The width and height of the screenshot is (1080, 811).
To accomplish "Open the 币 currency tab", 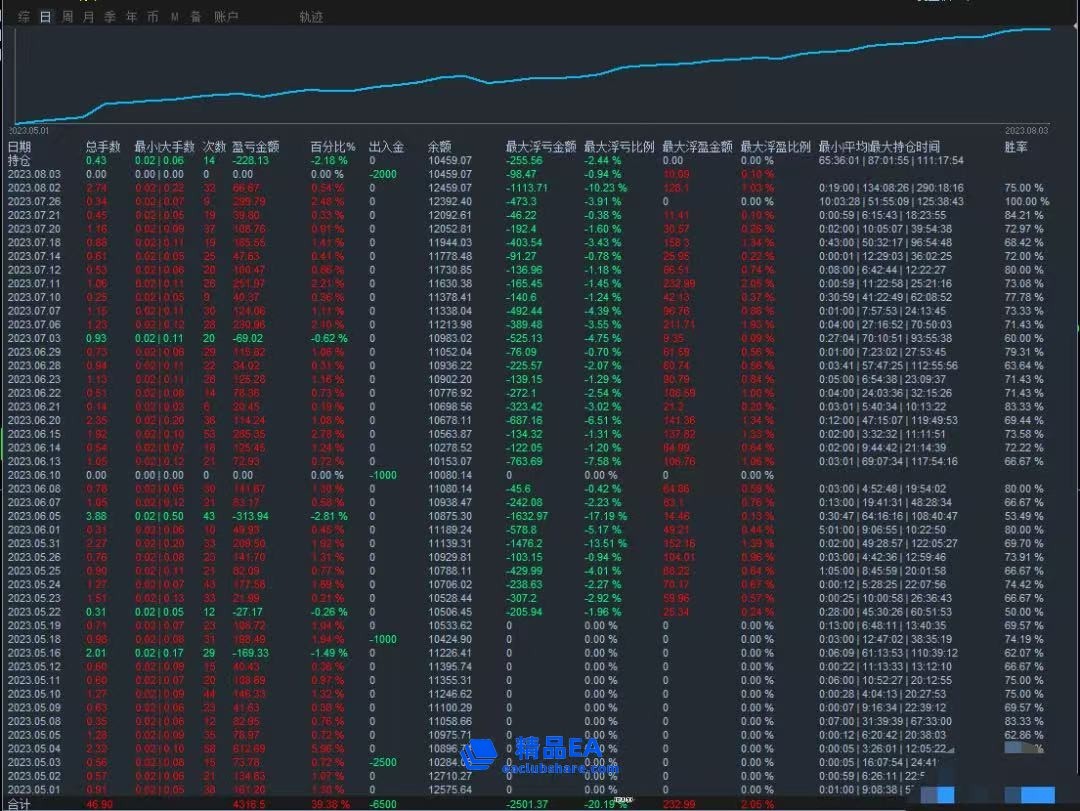I will (x=152, y=17).
